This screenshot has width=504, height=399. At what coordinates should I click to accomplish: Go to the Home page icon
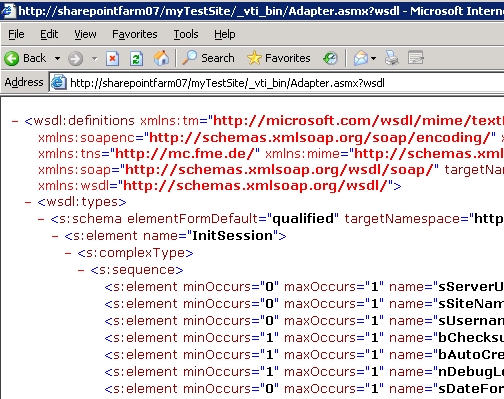(161, 58)
